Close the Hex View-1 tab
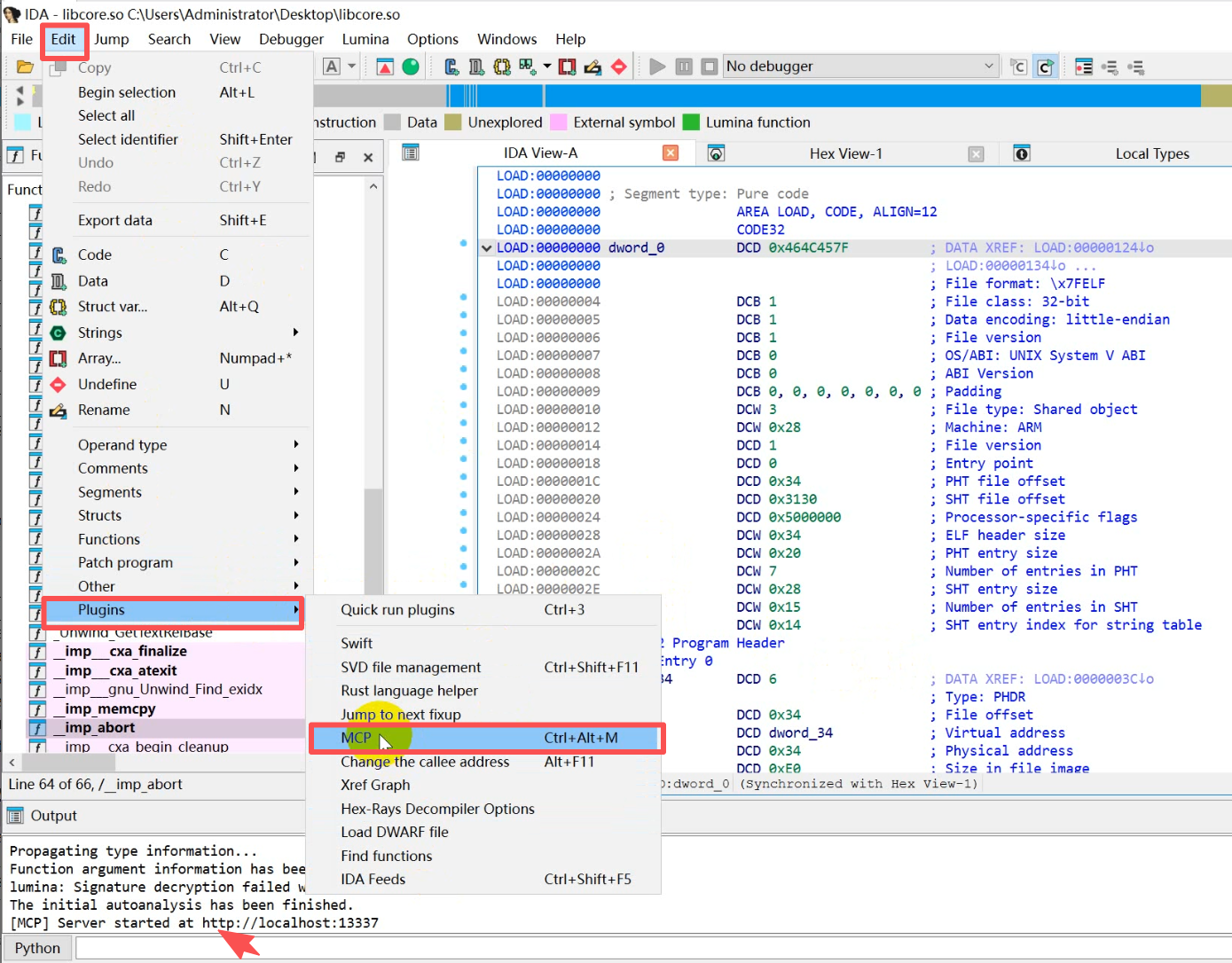 977,153
